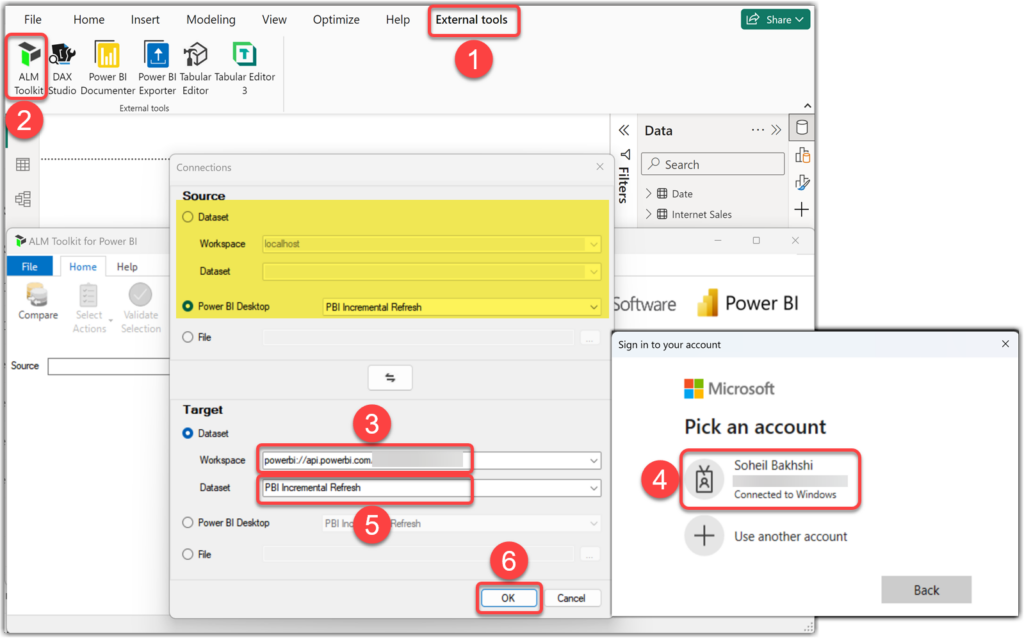1024x638 pixels.
Task: Click the Filters funnel icon
Action: click(625, 155)
